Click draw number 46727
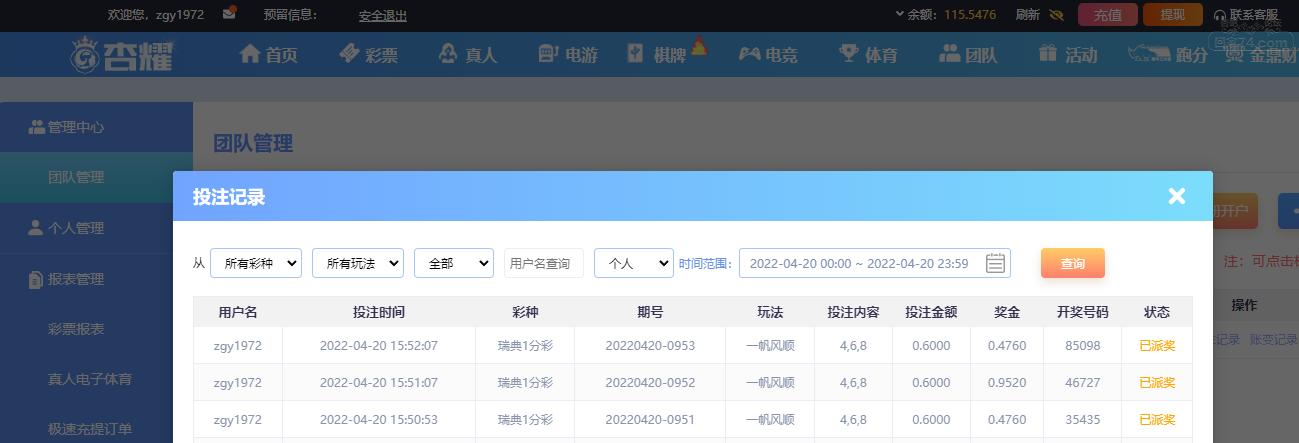This screenshot has width=1299, height=443. coord(1083,383)
